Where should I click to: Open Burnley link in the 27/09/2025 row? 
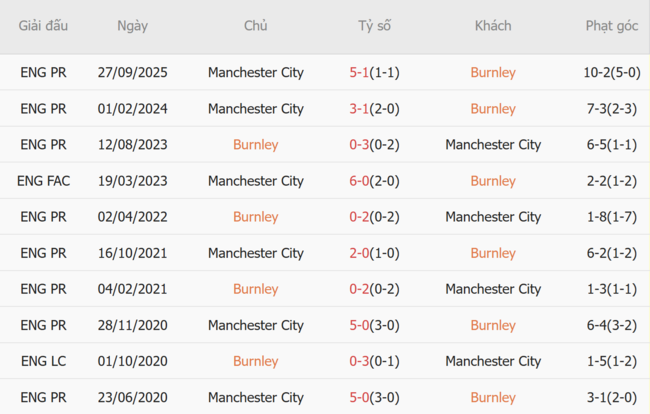(x=493, y=73)
